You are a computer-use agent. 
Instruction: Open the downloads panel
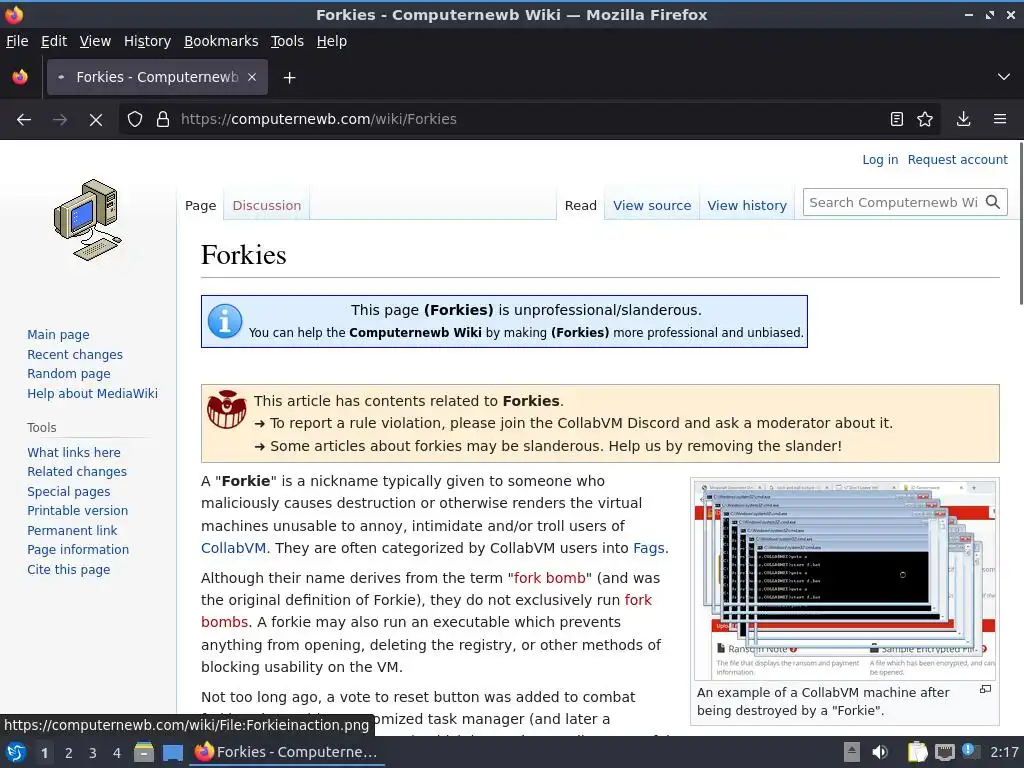coord(963,119)
